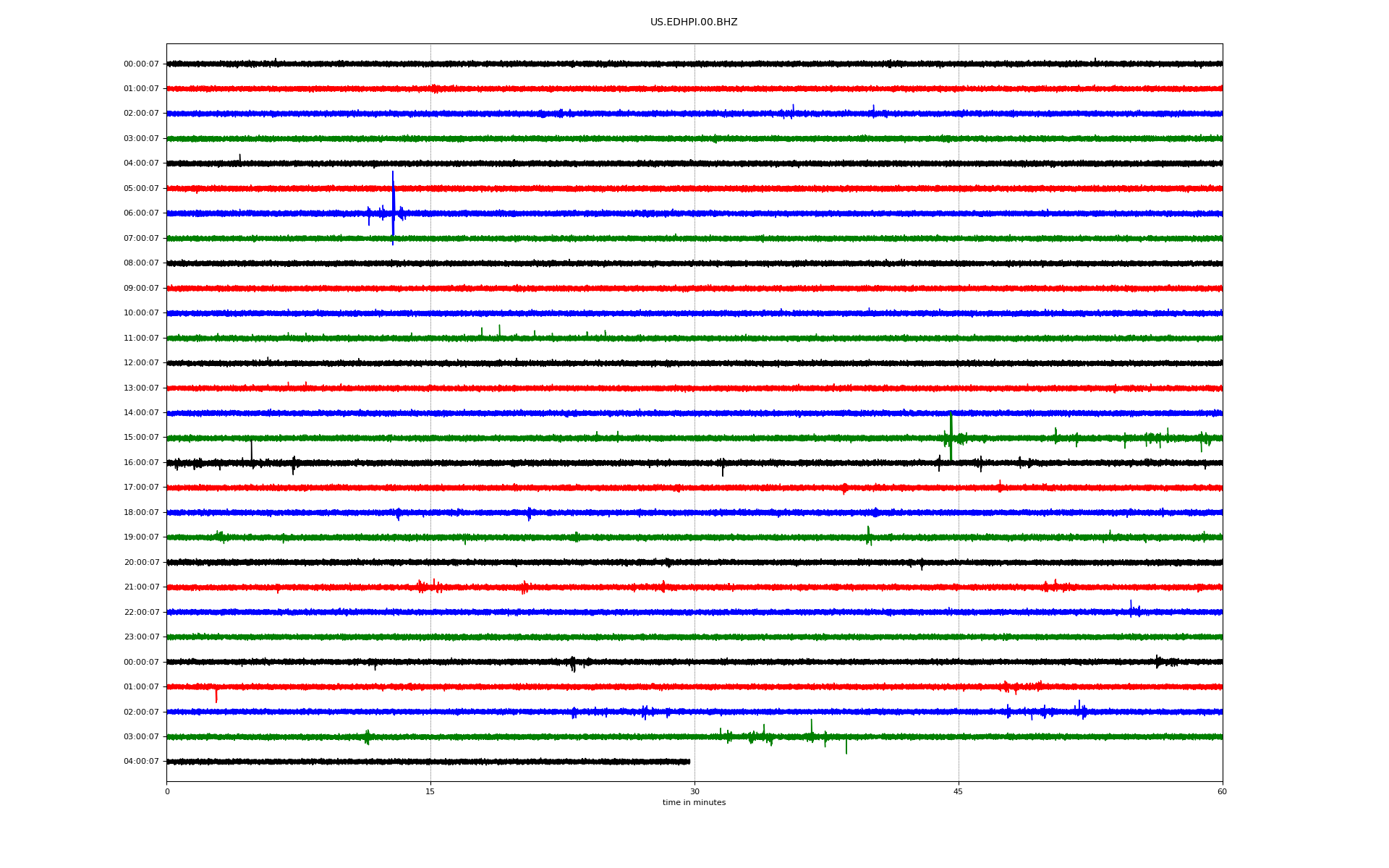Click the x-axis tick label 60
Image resolution: width=1389 pixels, height=868 pixels.
[x=1222, y=791]
